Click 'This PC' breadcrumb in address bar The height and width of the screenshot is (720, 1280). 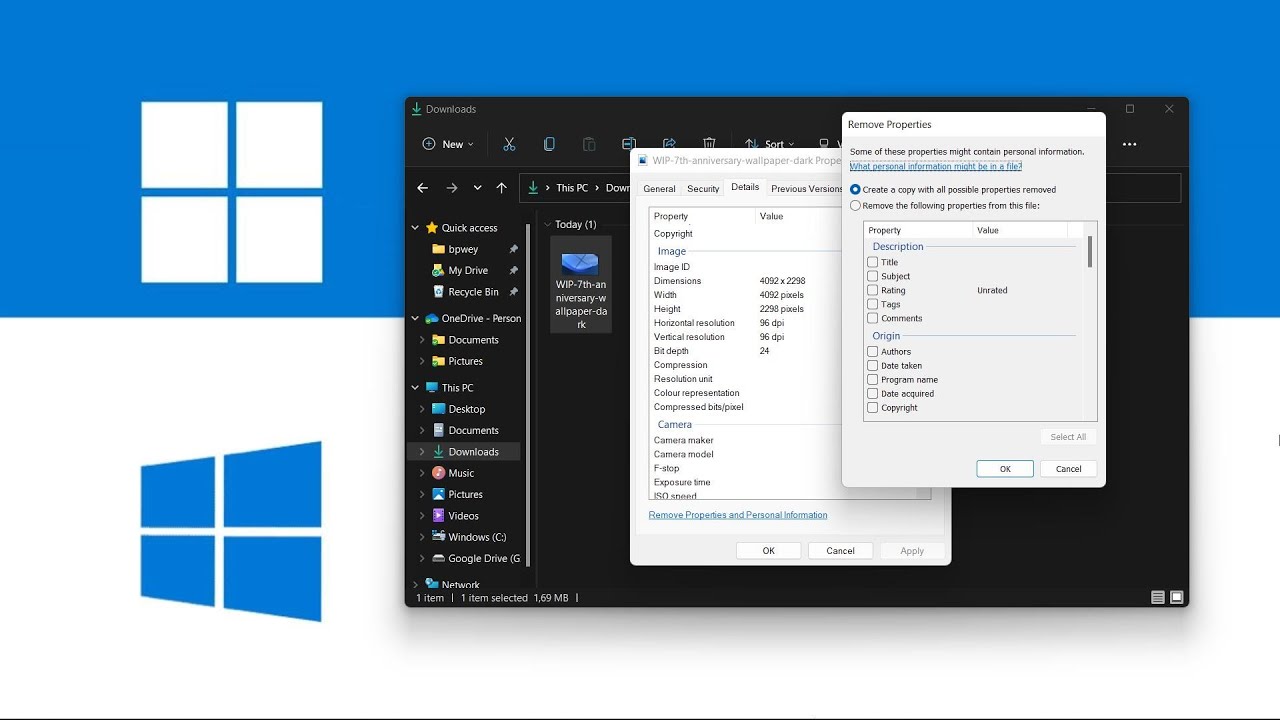(x=572, y=188)
